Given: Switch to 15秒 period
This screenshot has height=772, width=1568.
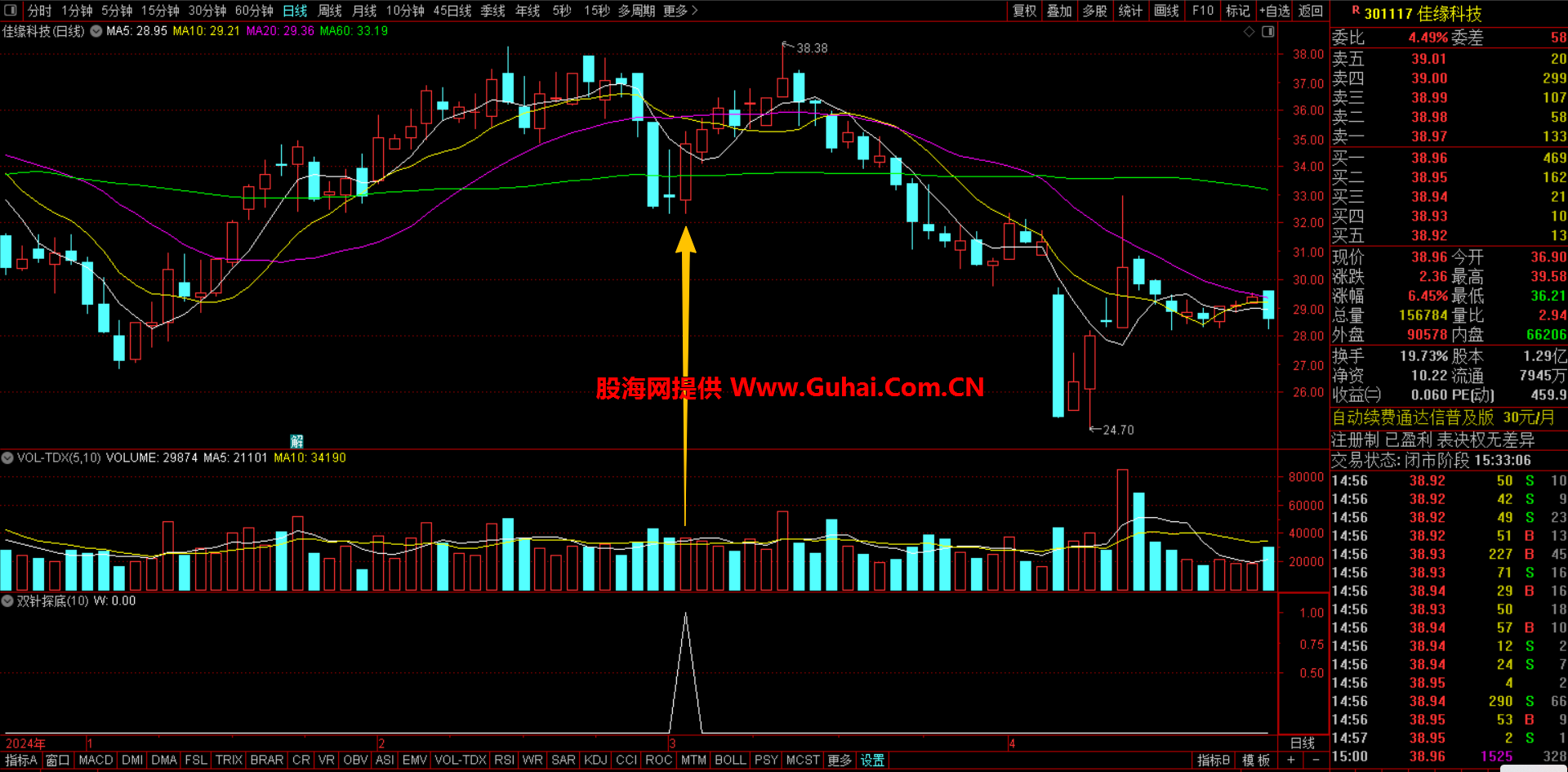Looking at the screenshot, I should pos(597,11).
